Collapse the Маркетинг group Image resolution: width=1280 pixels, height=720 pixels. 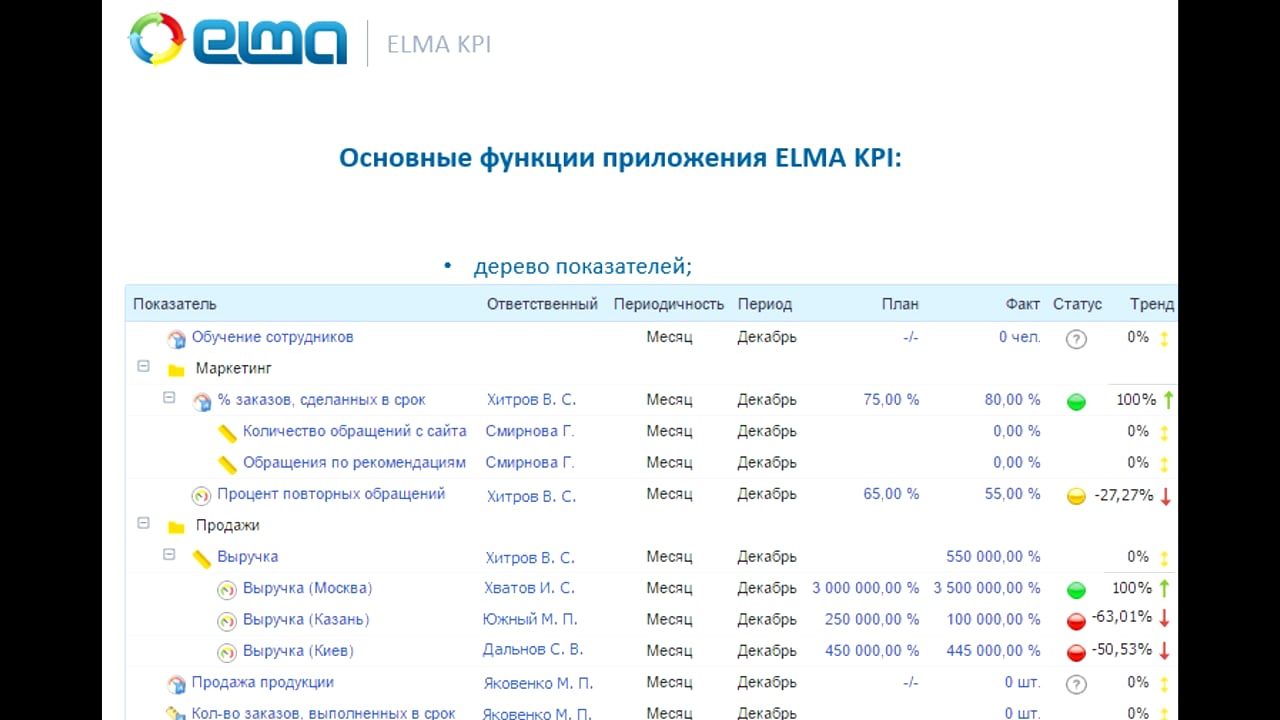click(x=143, y=367)
